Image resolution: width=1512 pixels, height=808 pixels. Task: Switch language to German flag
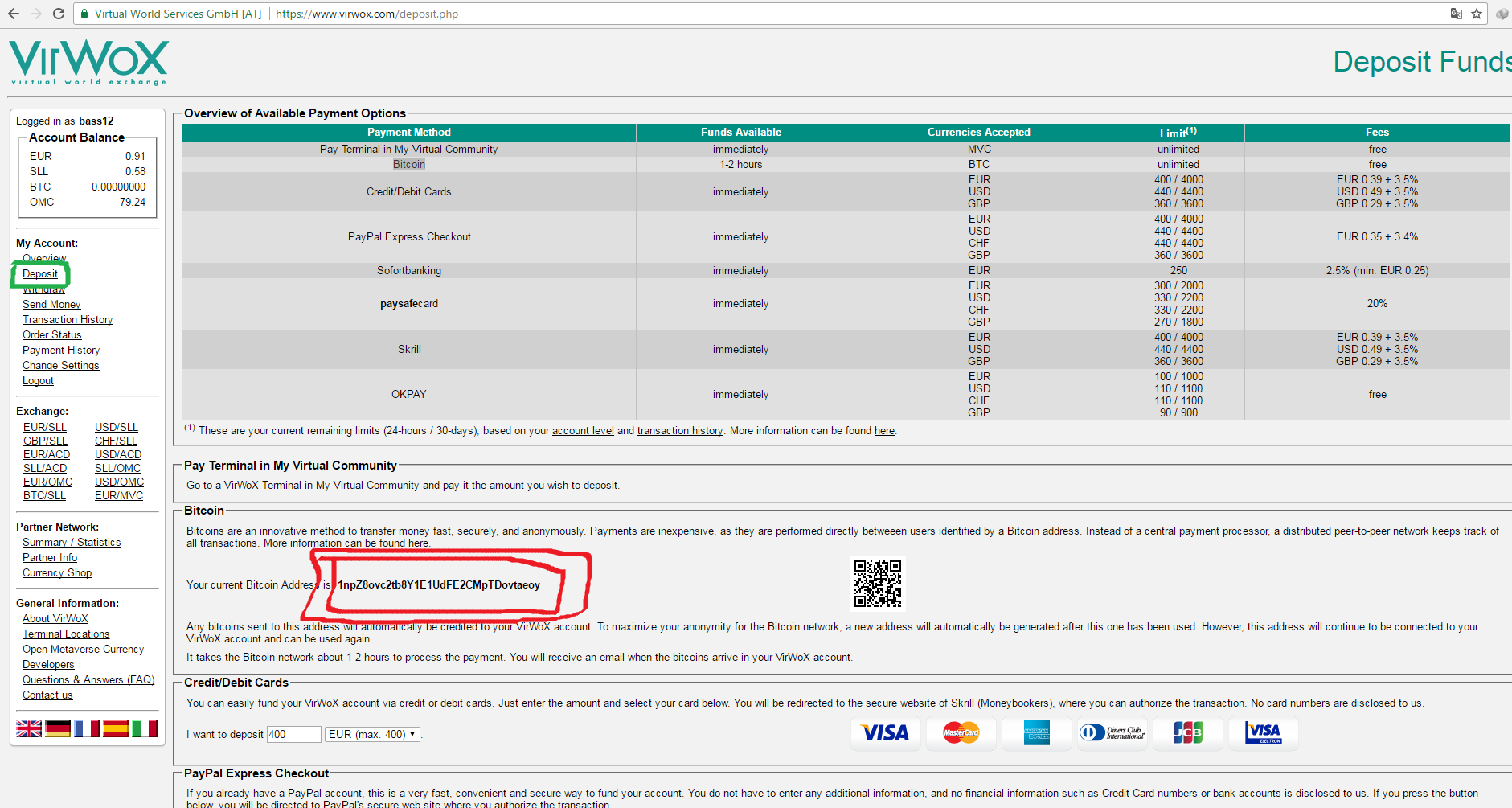pos(58,728)
